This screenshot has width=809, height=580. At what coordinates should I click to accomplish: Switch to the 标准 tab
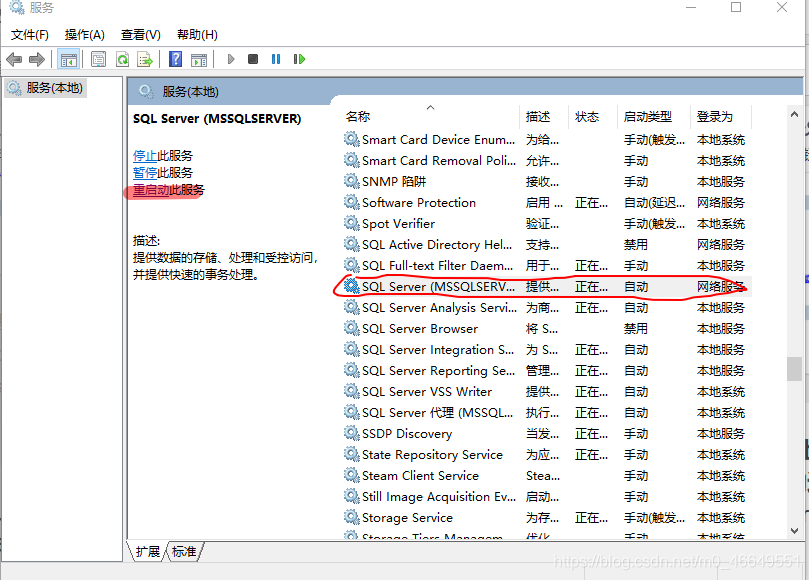(184, 552)
